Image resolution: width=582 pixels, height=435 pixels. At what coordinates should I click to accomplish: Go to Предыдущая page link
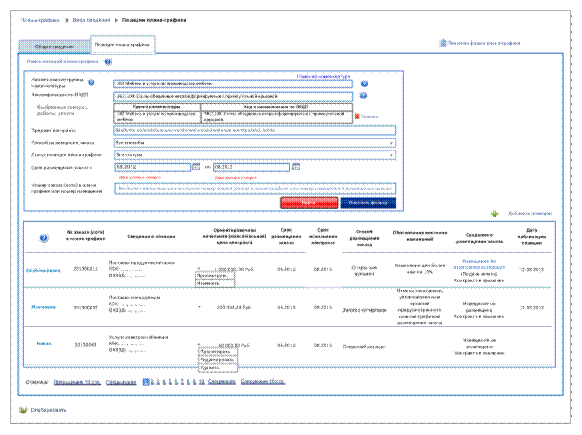pos(121,382)
